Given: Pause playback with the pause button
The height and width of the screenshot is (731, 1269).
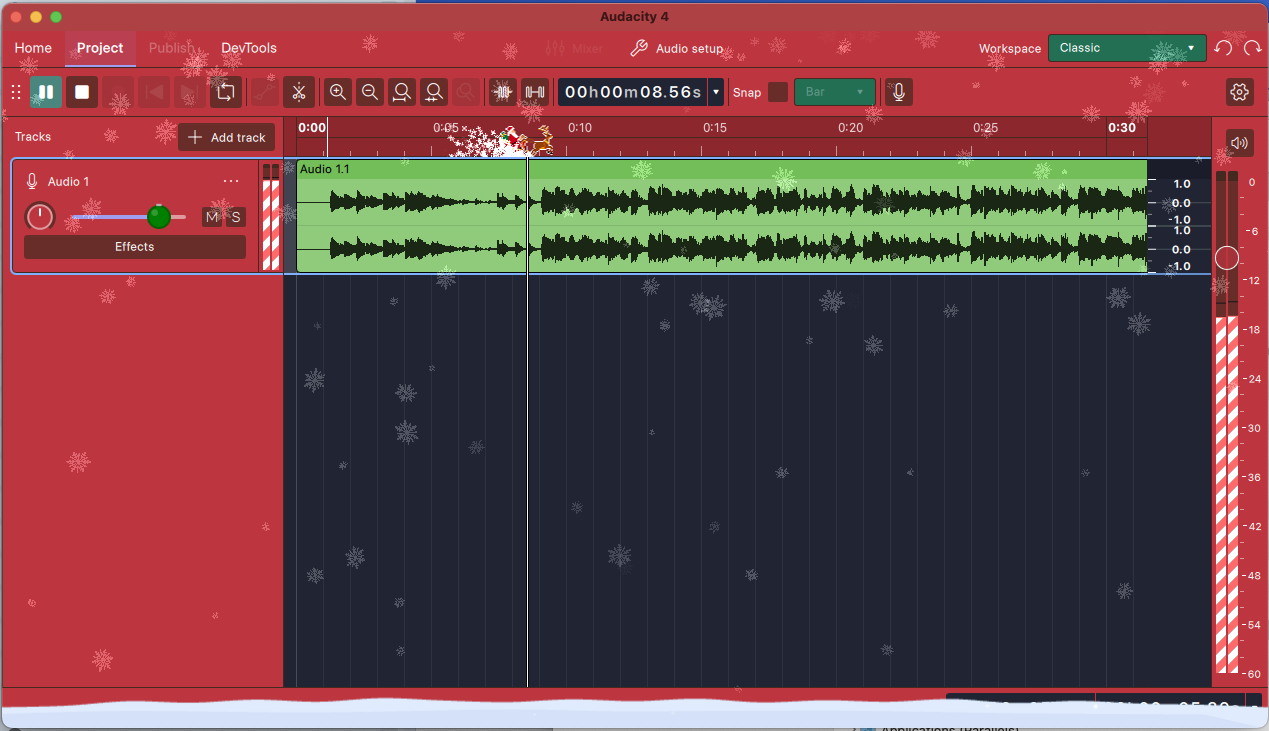Looking at the screenshot, I should [46, 92].
